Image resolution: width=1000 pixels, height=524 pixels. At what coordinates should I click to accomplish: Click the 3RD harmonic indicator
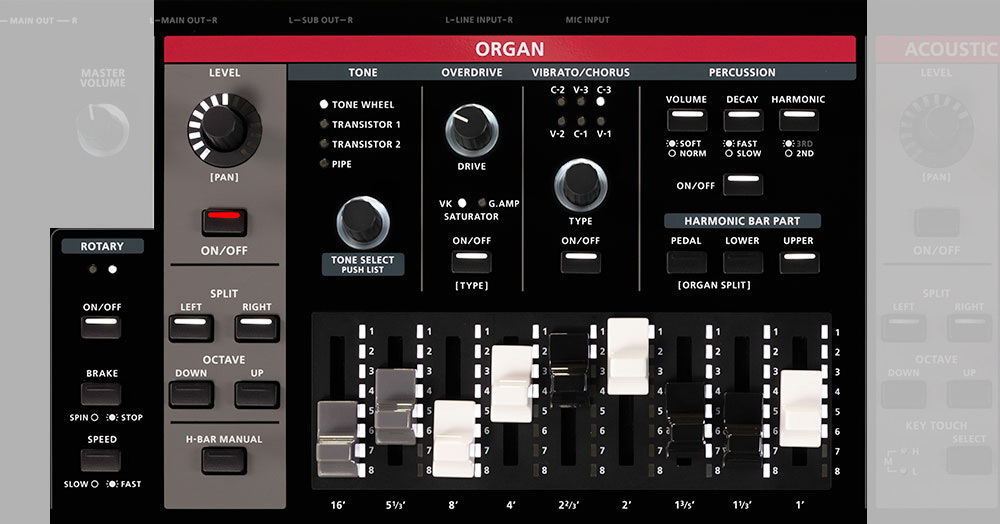tap(789, 143)
